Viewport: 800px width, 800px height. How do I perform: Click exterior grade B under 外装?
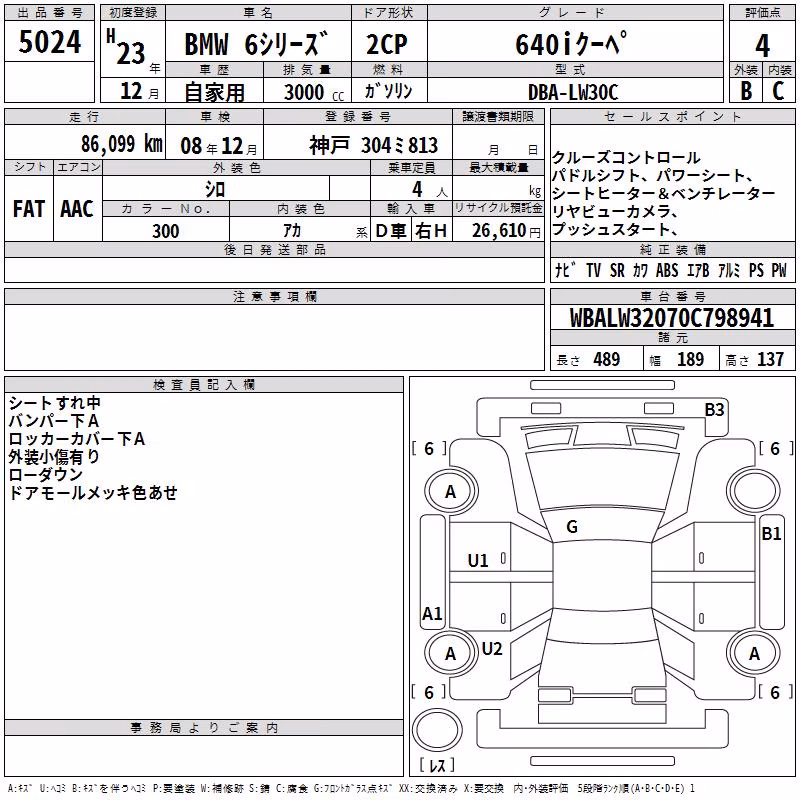tap(746, 91)
